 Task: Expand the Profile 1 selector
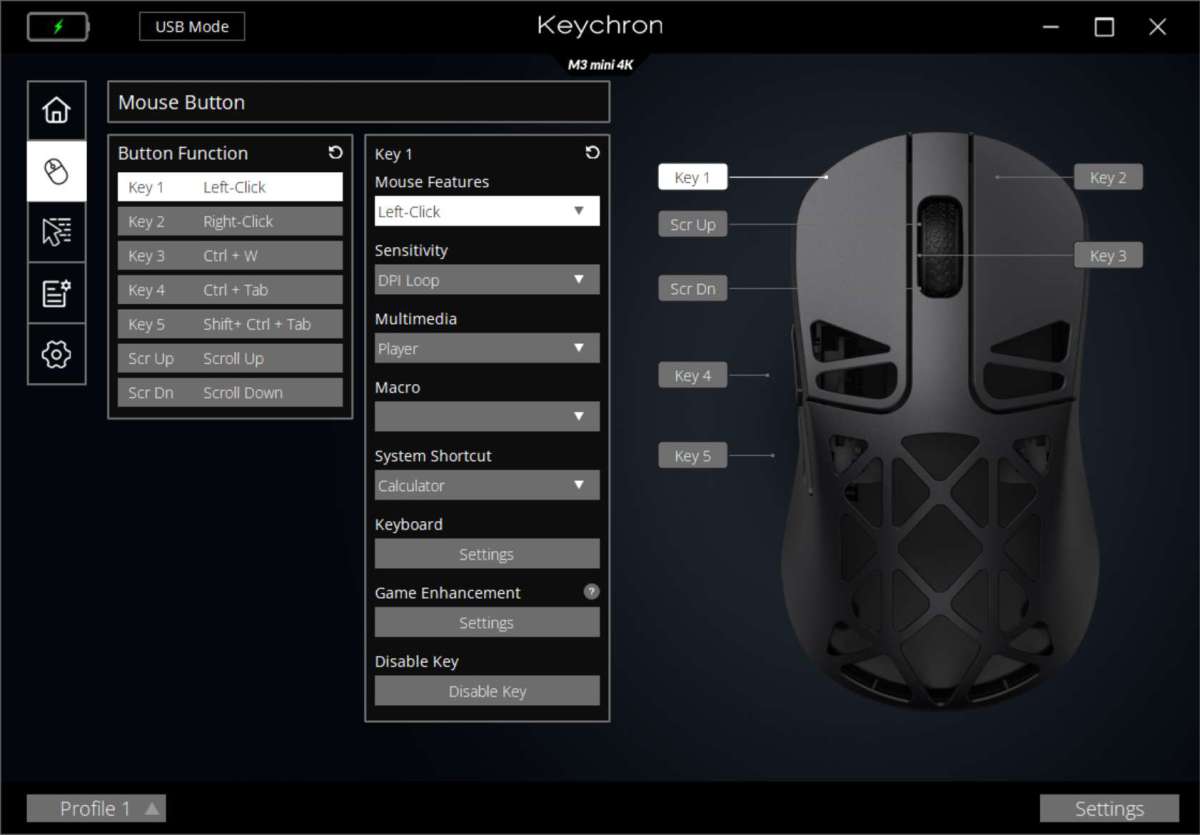click(x=96, y=808)
